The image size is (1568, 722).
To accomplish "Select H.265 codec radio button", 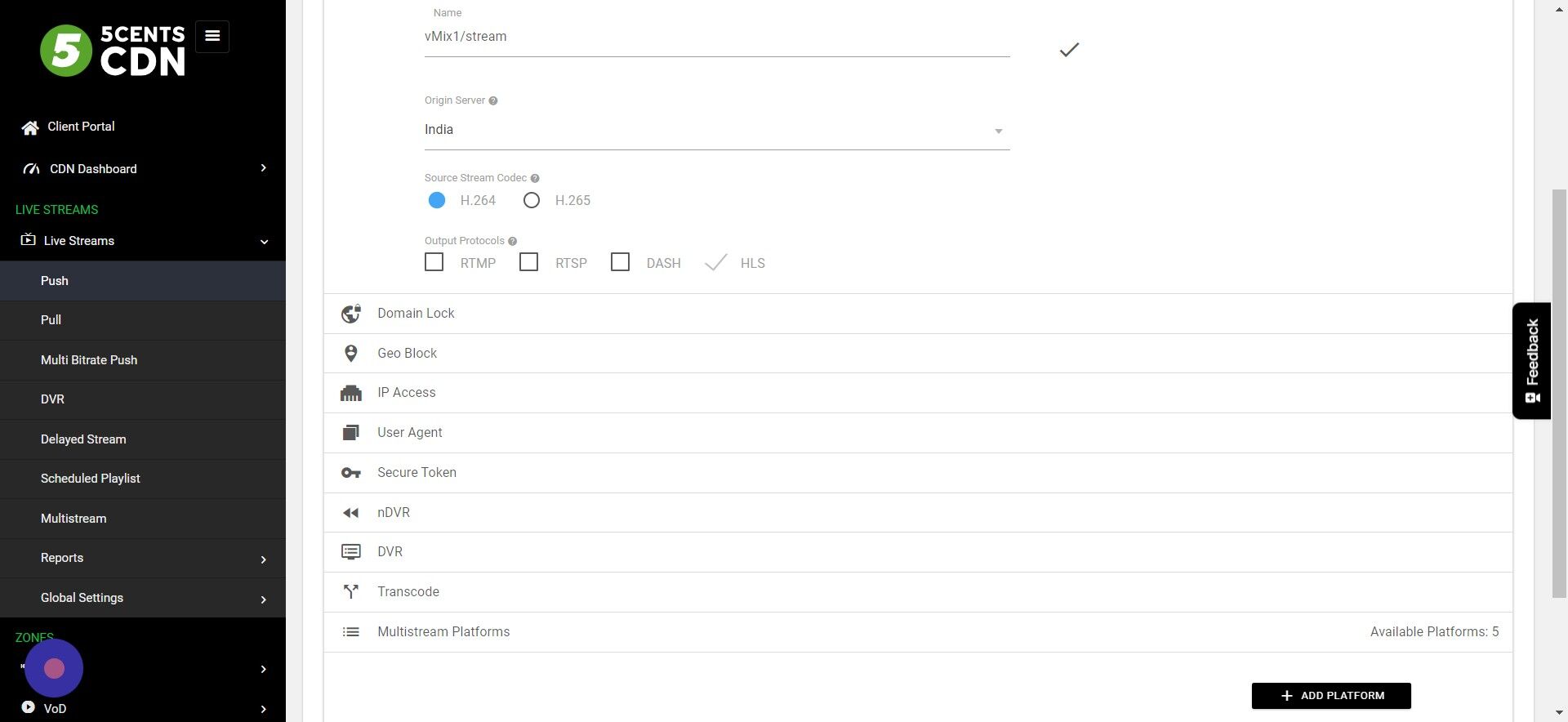I will 532,200.
